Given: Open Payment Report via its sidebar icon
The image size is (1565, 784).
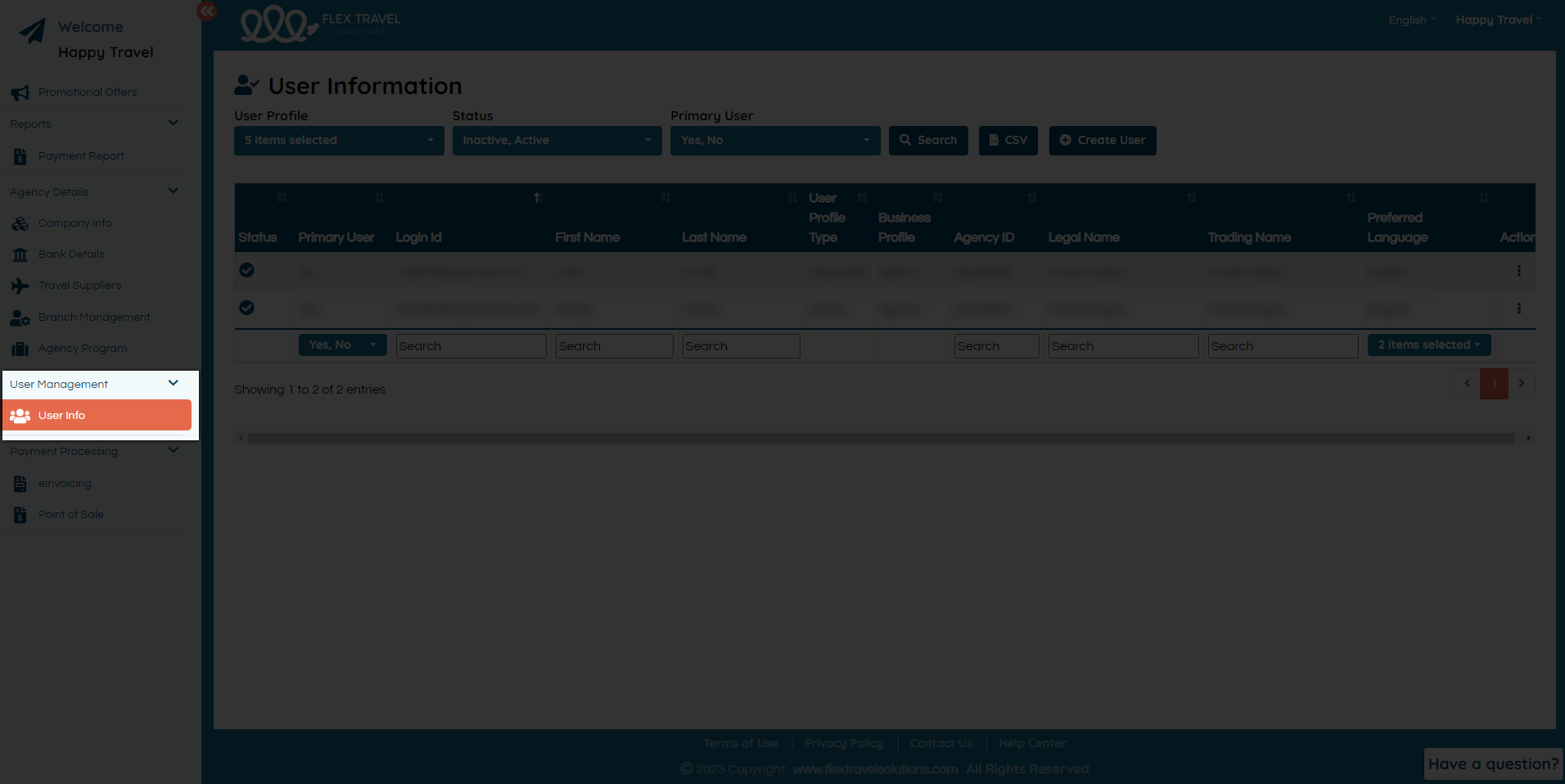Looking at the screenshot, I should click(20, 155).
